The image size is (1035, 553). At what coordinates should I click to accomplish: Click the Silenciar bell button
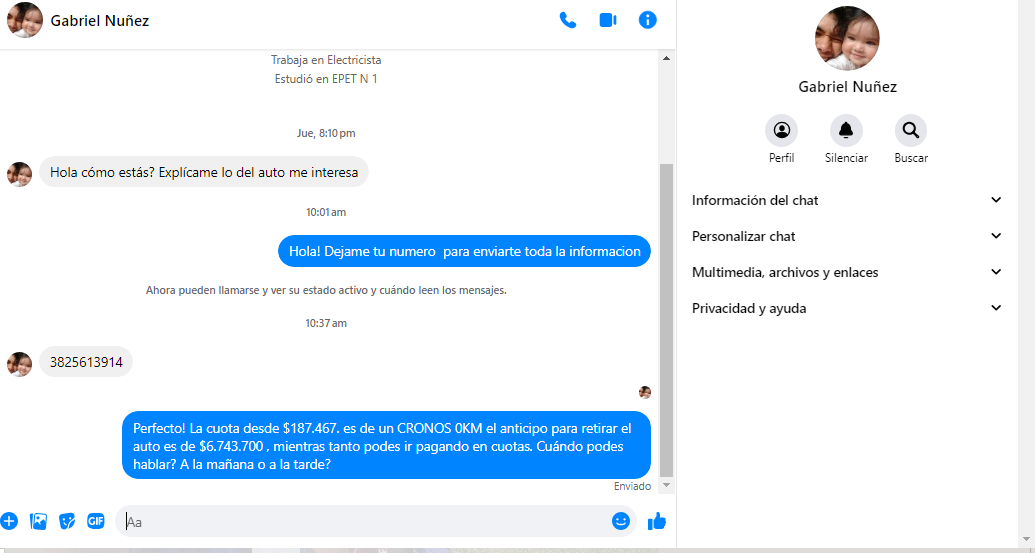point(846,131)
